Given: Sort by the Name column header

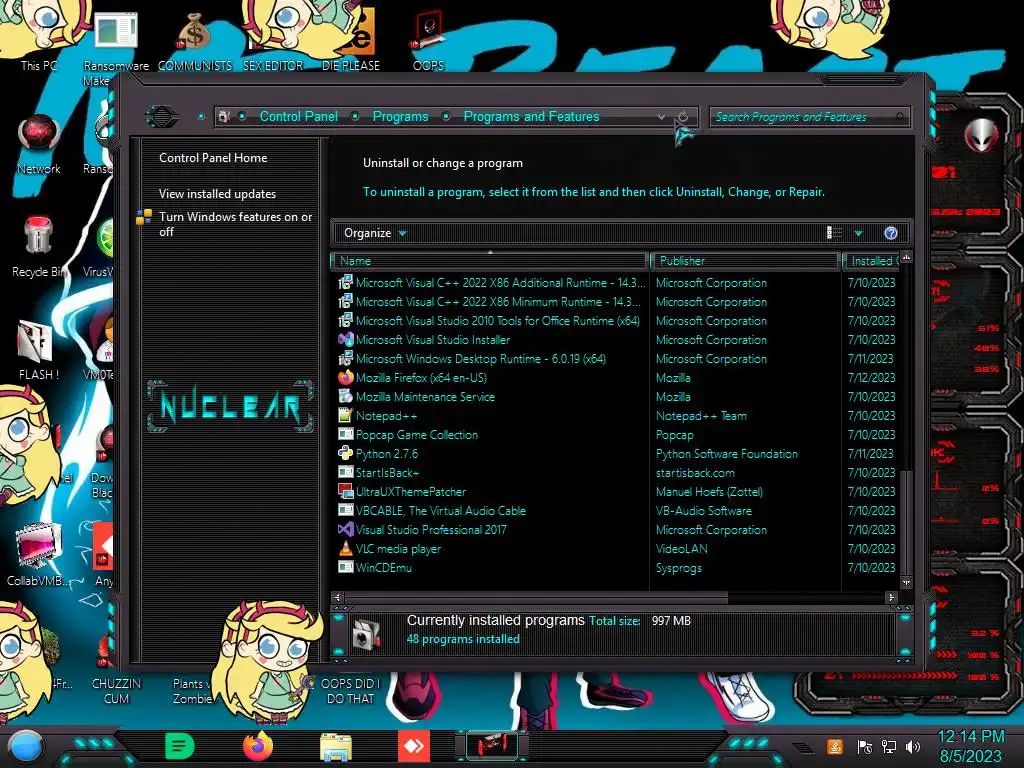Looking at the screenshot, I should [x=490, y=261].
